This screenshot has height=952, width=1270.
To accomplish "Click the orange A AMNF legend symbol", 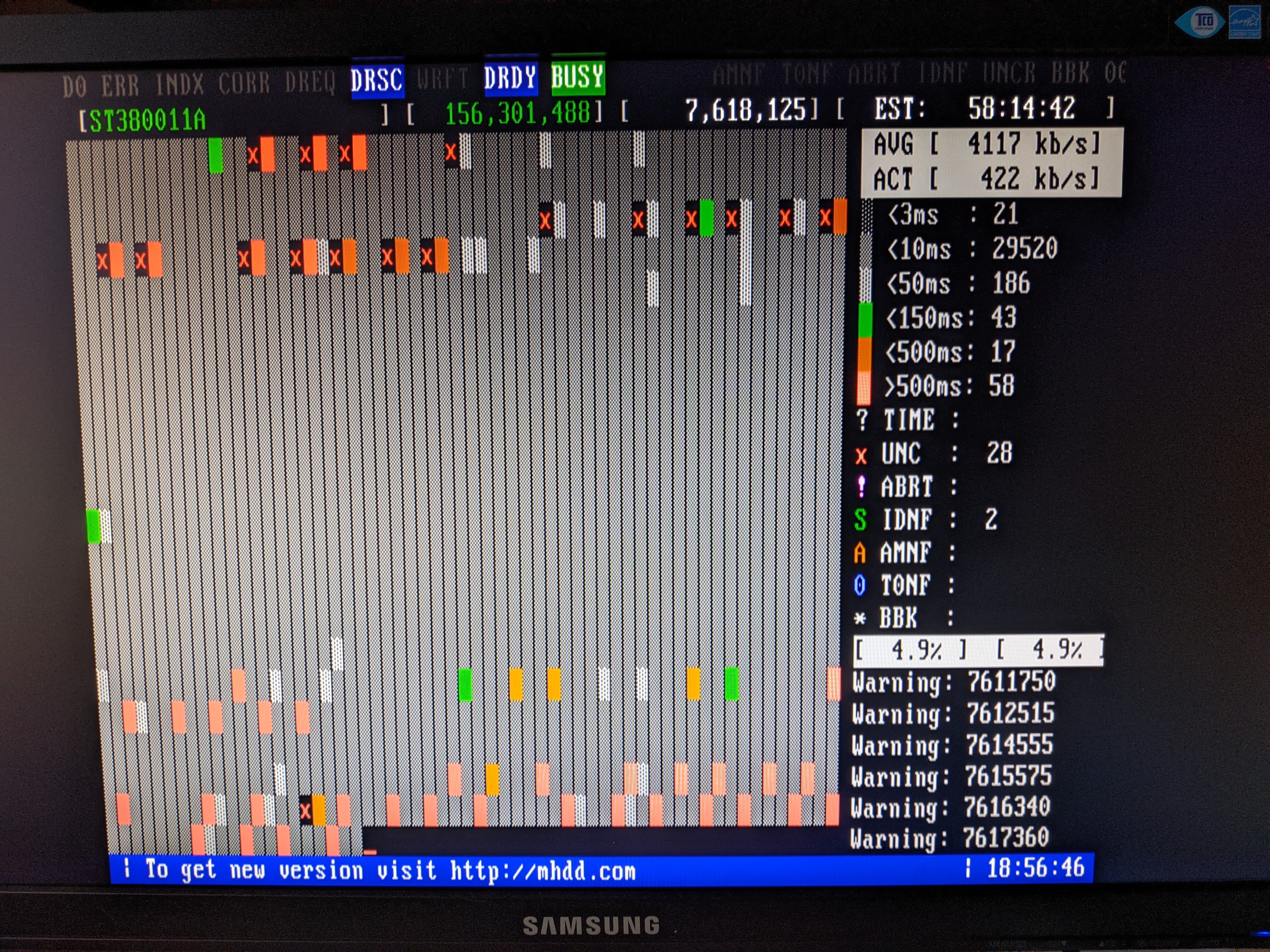I will pos(860,553).
